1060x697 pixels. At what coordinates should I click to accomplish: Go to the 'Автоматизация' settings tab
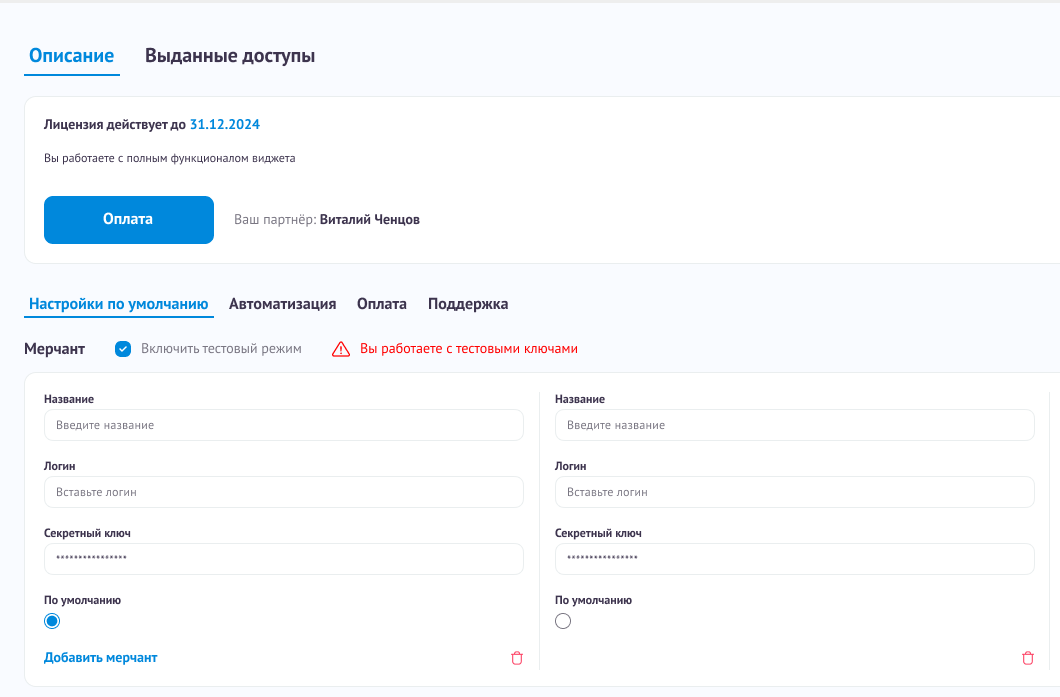pyautogui.click(x=282, y=304)
